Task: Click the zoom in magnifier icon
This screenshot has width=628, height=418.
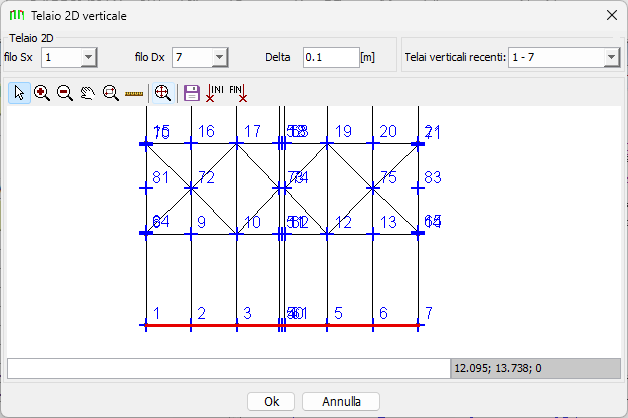Action: (42, 93)
